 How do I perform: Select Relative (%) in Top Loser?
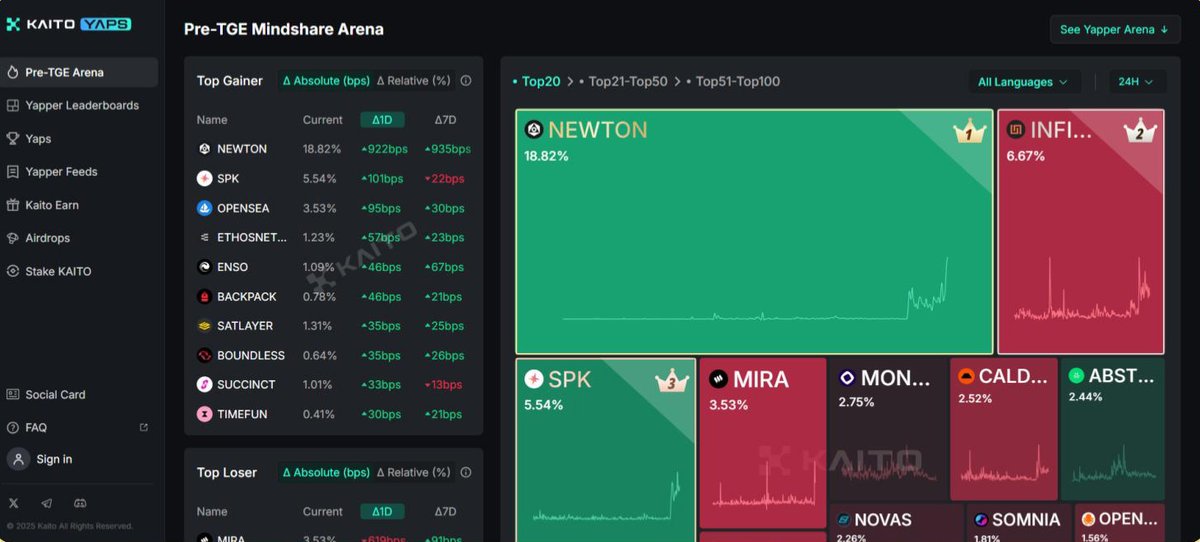pos(413,472)
